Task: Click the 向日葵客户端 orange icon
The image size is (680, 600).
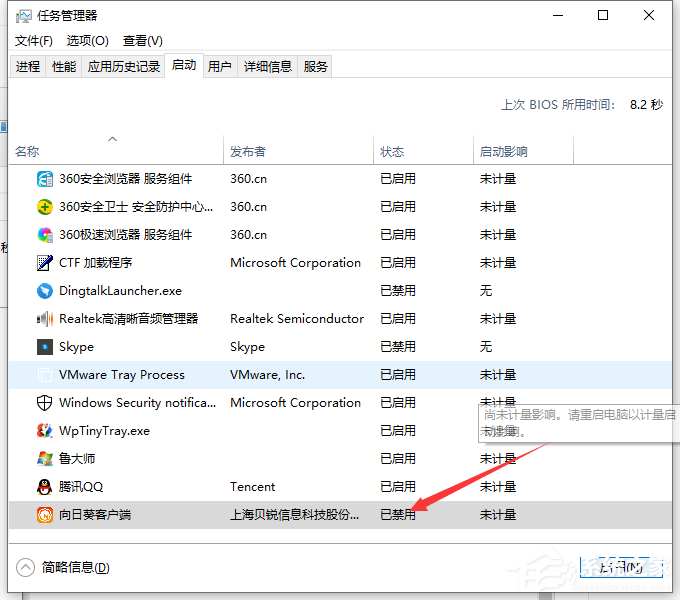Action: pyautogui.click(x=45, y=515)
